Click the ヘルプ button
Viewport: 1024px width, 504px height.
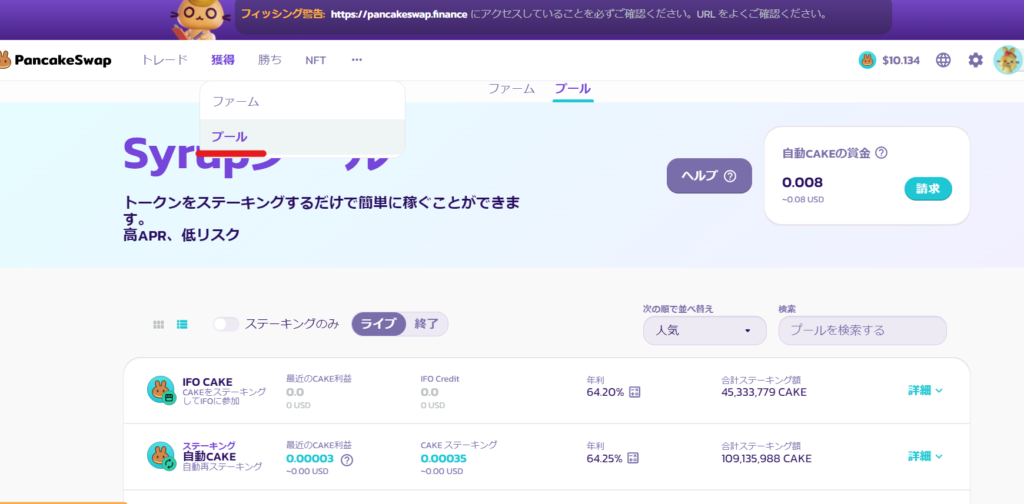(x=709, y=176)
